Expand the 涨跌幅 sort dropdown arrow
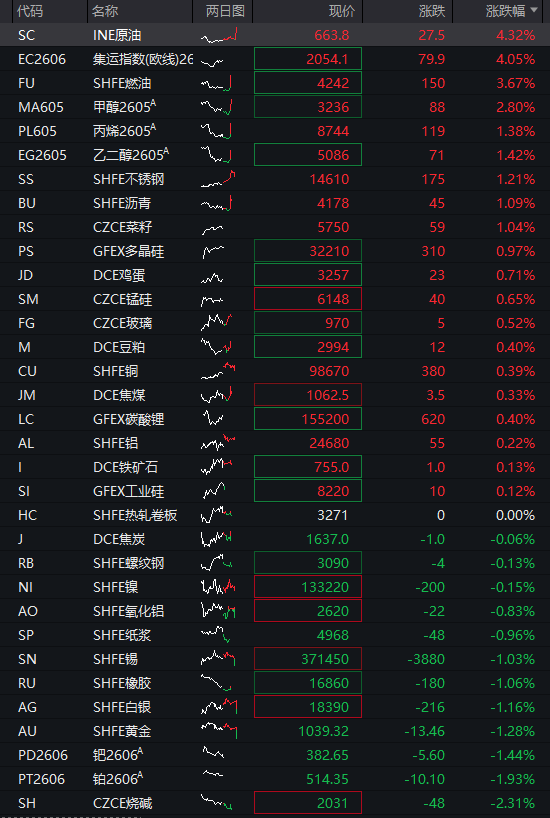The height and width of the screenshot is (818, 550). pos(533,10)
